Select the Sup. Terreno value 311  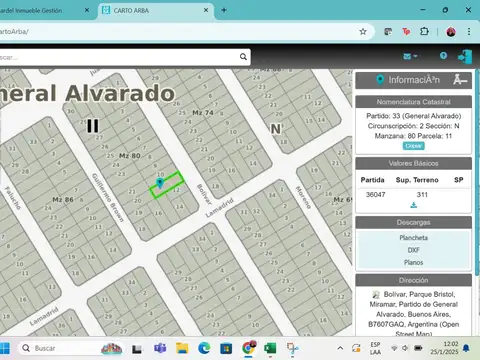422,195
